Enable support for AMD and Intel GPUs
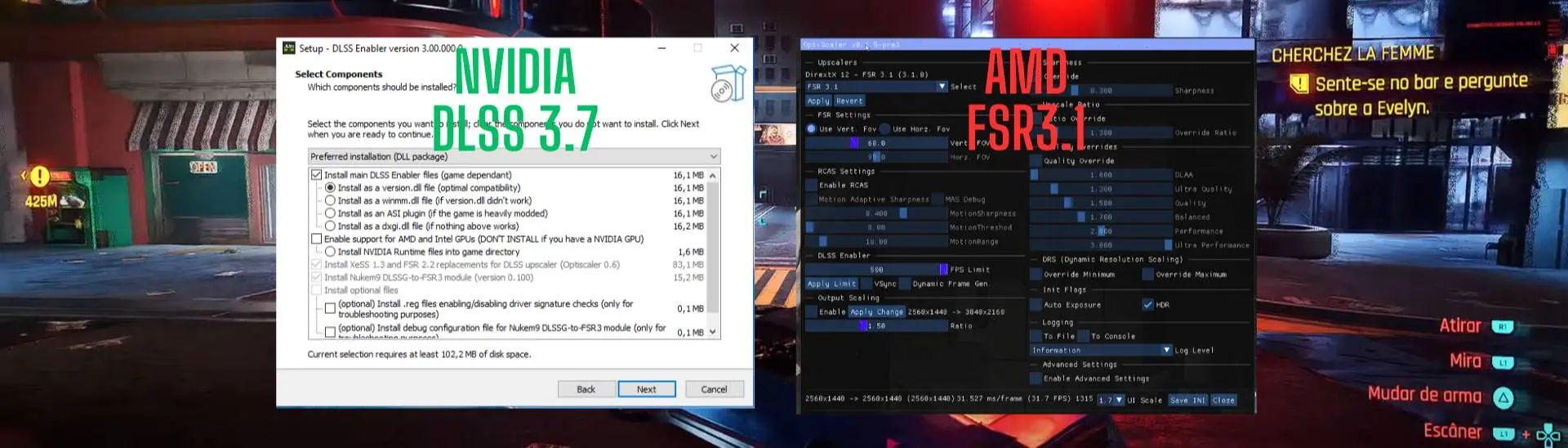Viewport: 1568px width, 448px height. 316,239
